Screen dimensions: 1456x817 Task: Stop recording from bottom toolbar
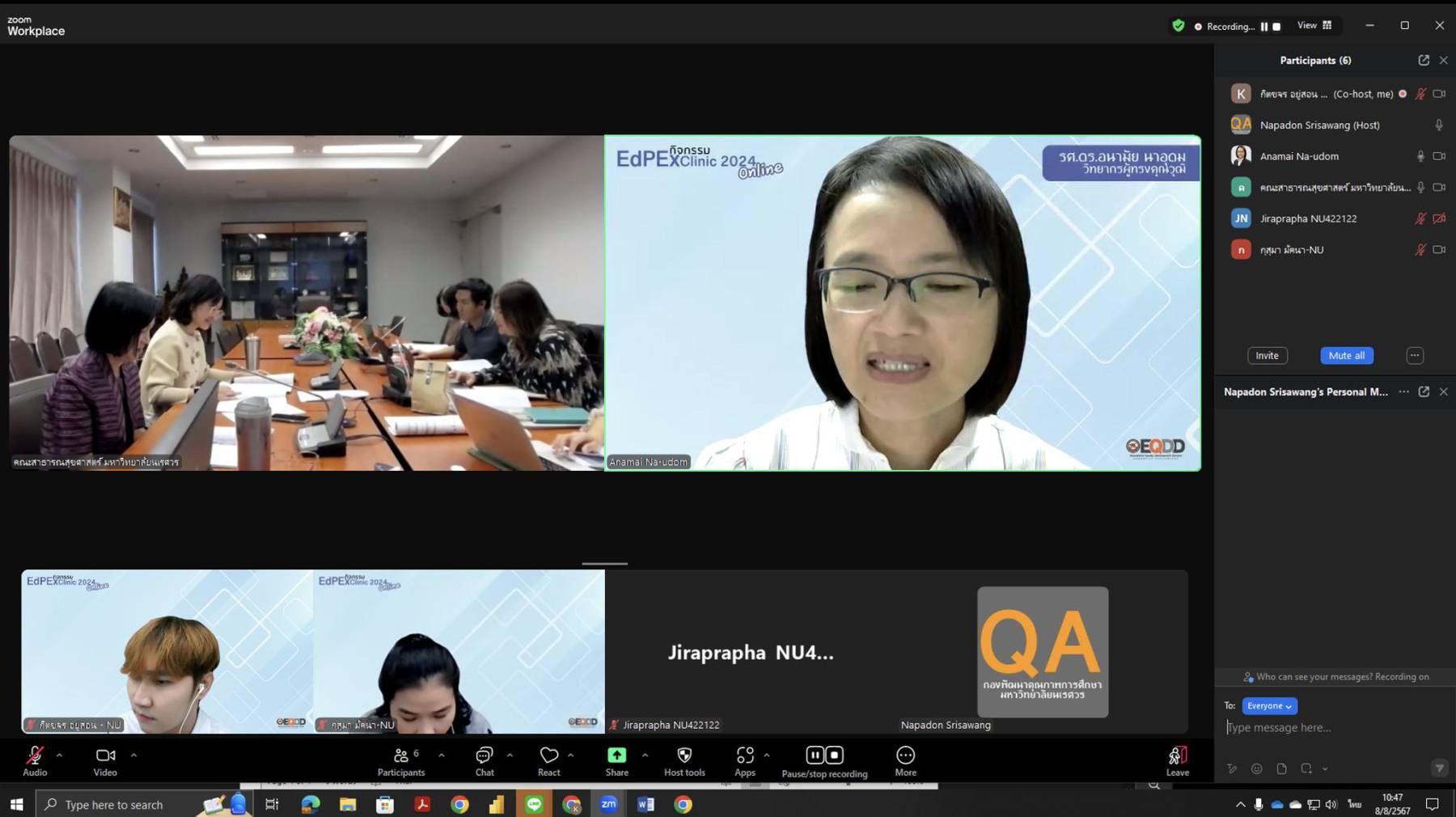pos(835,755)
